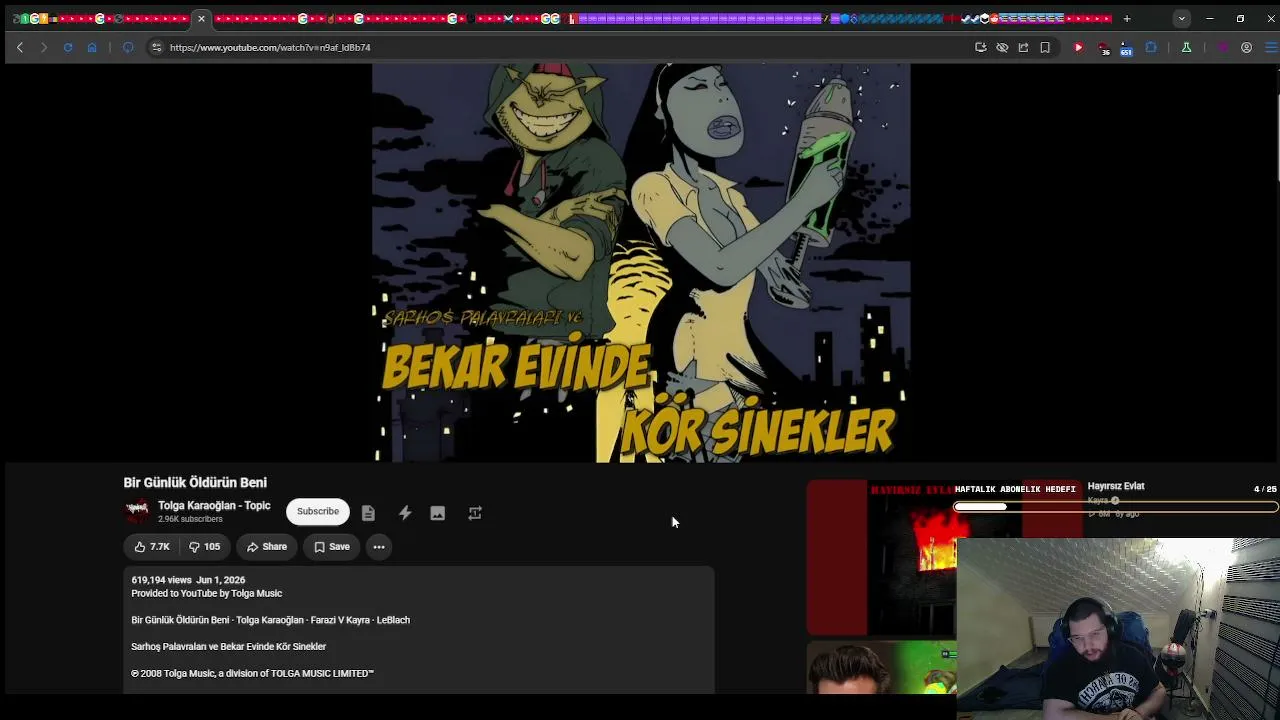1280x720 pixels.
Task: Bookmark this page from the address bar
Action: 1045,47
